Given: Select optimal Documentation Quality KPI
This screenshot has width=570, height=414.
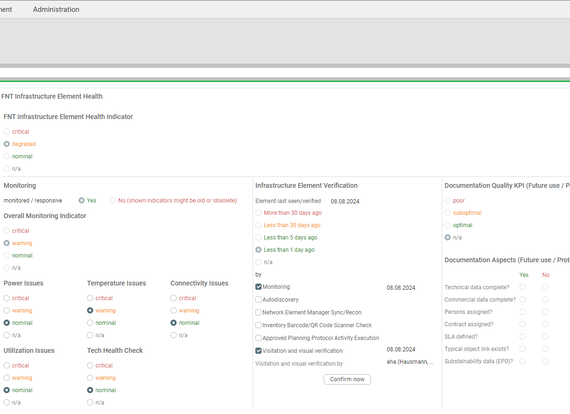Looking at the screenshot, I should (447, 225).
